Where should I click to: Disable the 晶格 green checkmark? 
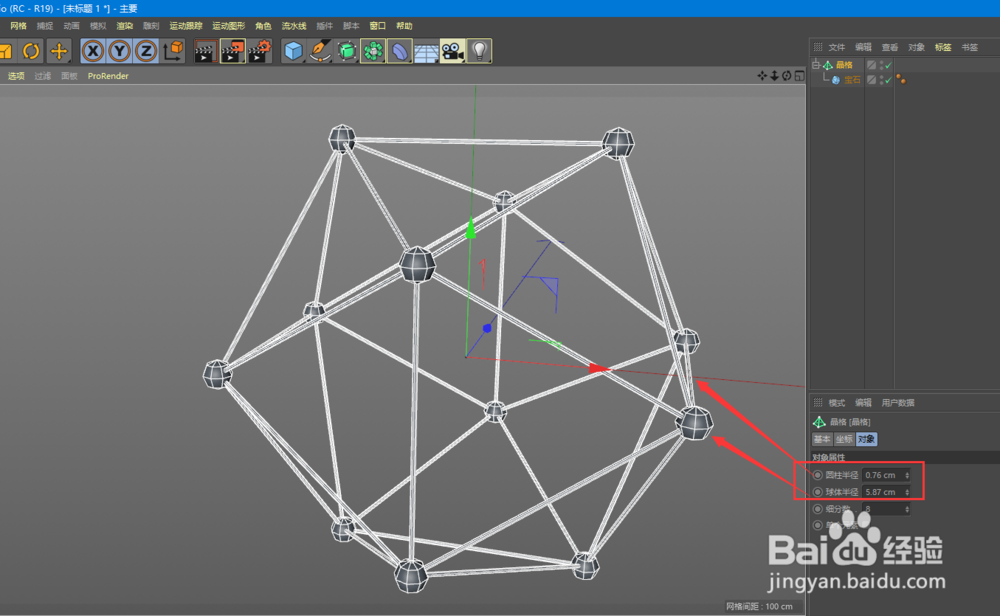(888, 65)
